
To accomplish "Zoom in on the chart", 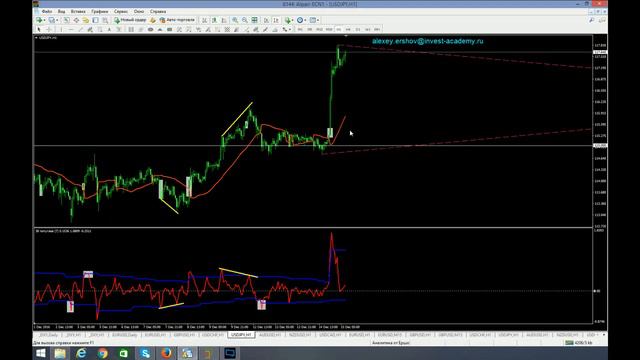I will [235, 20].
